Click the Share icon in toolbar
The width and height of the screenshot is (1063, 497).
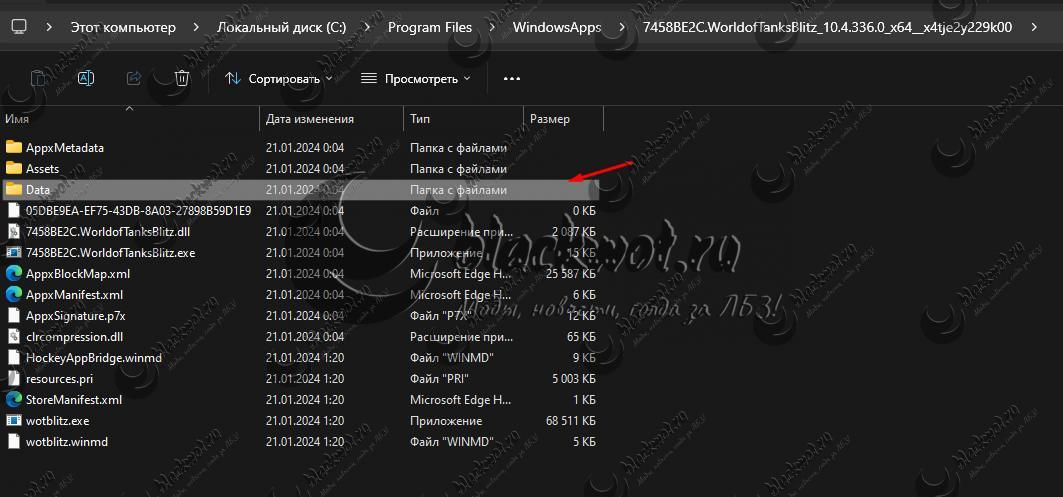(x=134, y=79)
